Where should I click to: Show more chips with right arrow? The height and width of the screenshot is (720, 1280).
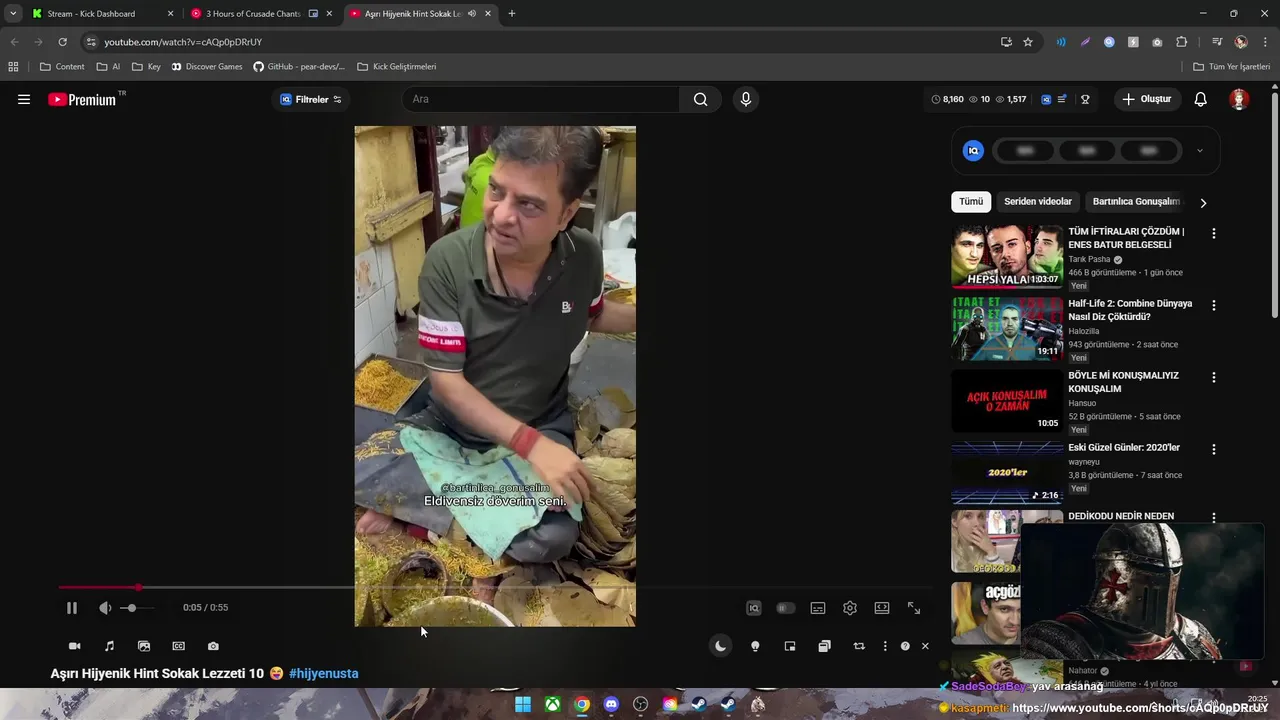(1203, 203)
